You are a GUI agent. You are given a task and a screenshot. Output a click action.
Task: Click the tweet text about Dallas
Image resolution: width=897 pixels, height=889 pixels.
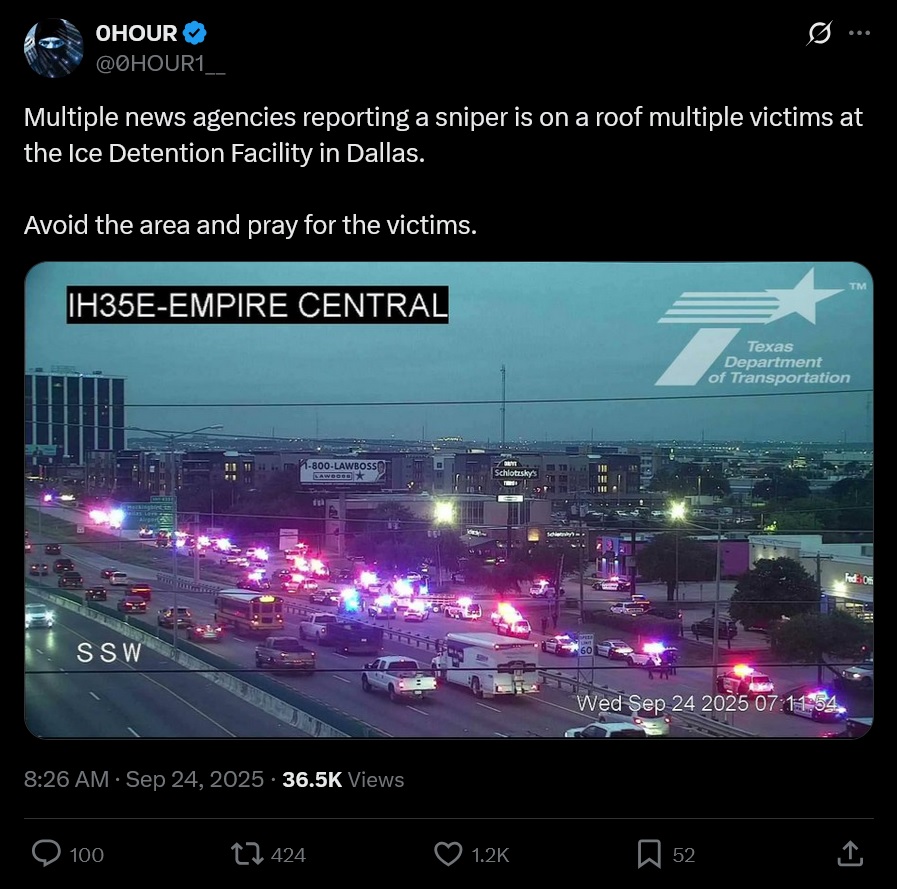click(x=443, y=136)
